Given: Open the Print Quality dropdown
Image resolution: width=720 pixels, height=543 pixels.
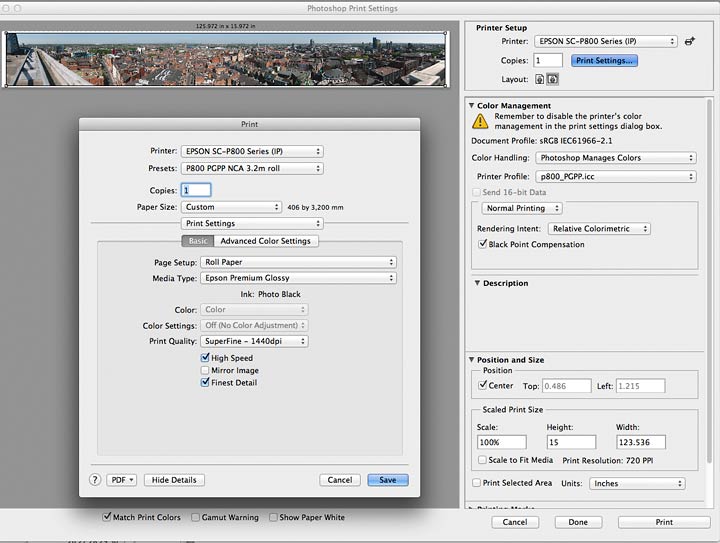Looking at the screenshot, I should tap(254, 341).
